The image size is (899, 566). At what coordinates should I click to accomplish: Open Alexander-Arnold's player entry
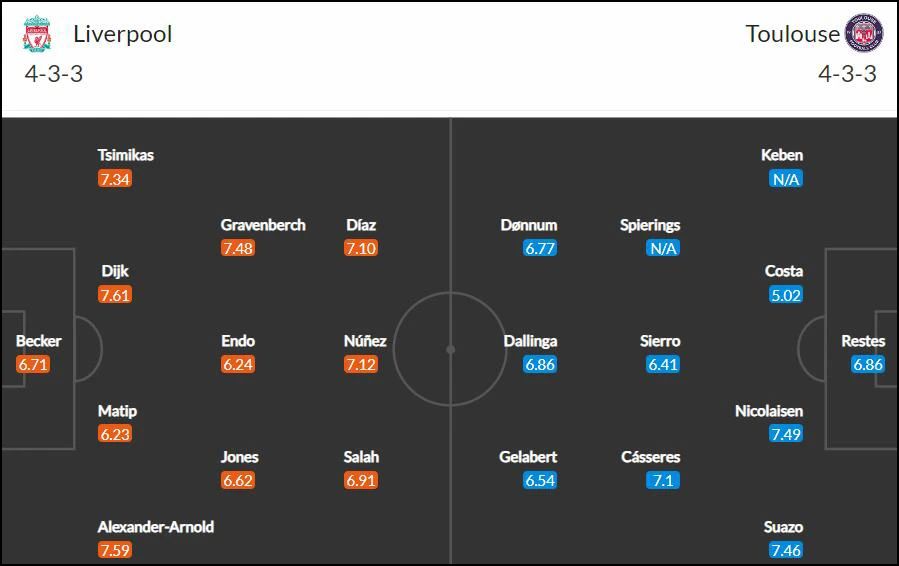click(x=155, y=526)
